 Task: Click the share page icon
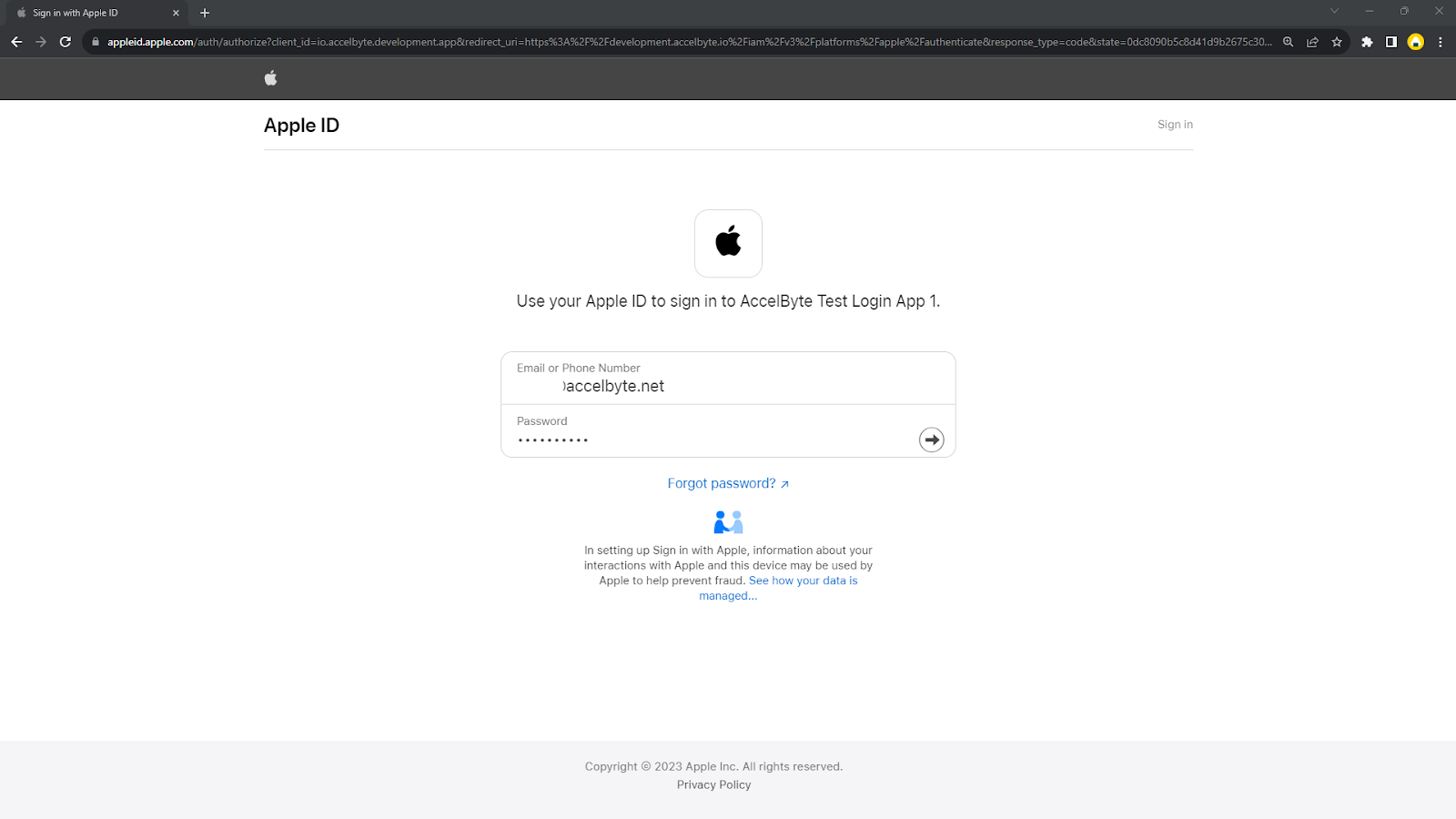1312,42
